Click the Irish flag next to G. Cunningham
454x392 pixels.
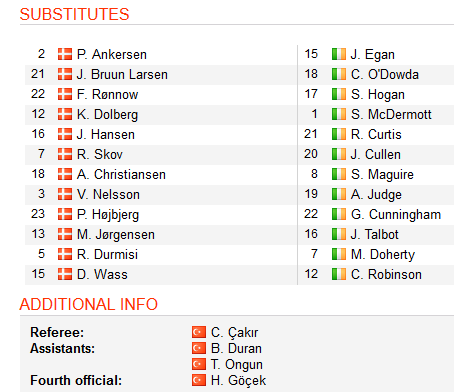pyautogui.click(x=339, y=214)
